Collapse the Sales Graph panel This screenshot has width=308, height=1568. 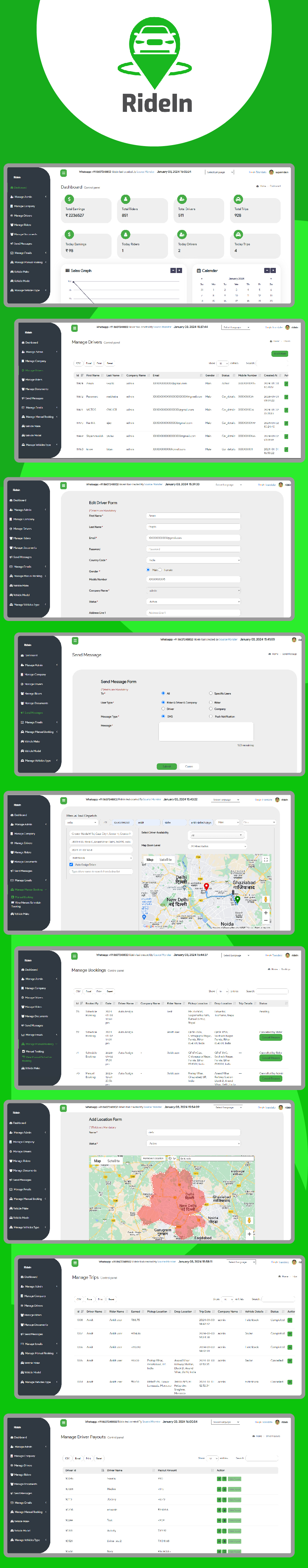(173, 270)
